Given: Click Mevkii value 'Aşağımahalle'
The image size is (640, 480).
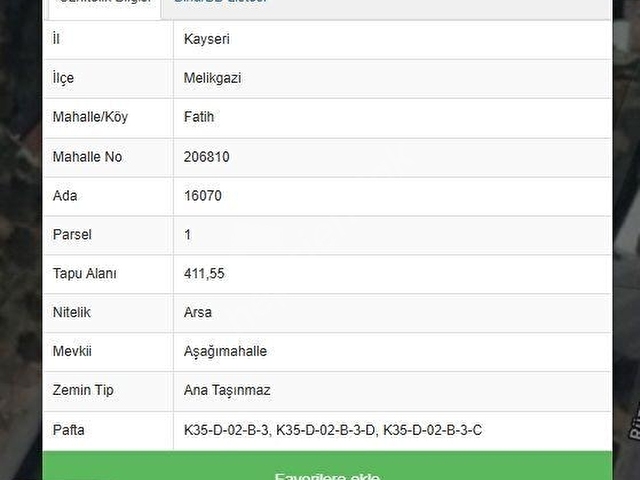Looking at the screenshot, I should pos(225,351).
